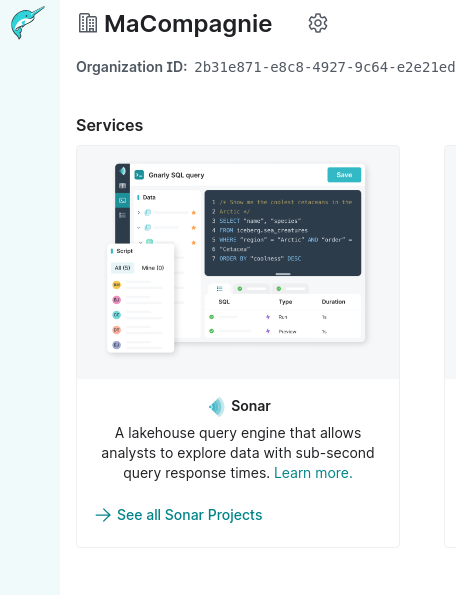This screenshot has height=595, width=456.
Task: Toggle the first orange star in Data list
Action: [193, 212]
